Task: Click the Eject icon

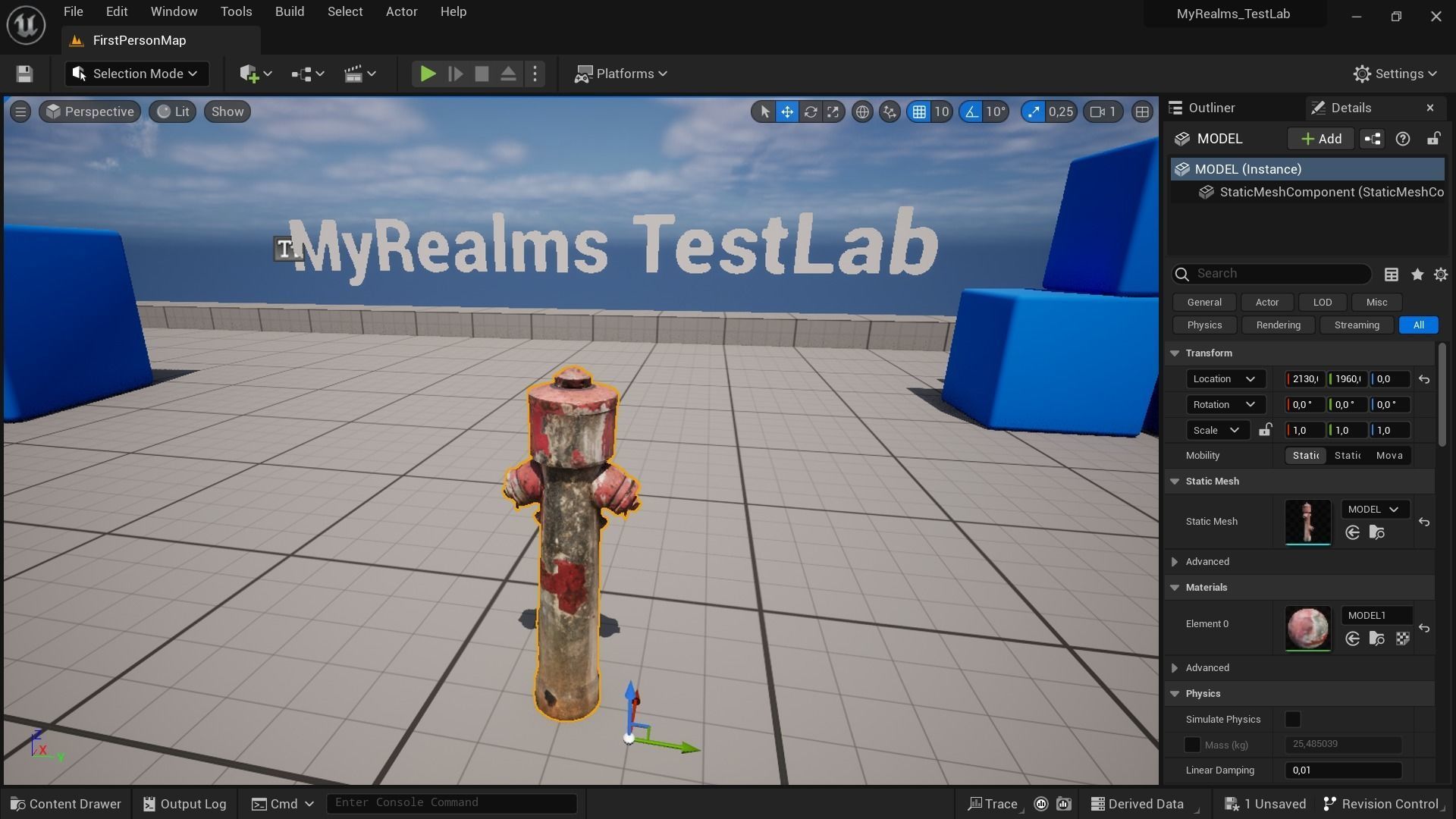Action: coord(508,74)
